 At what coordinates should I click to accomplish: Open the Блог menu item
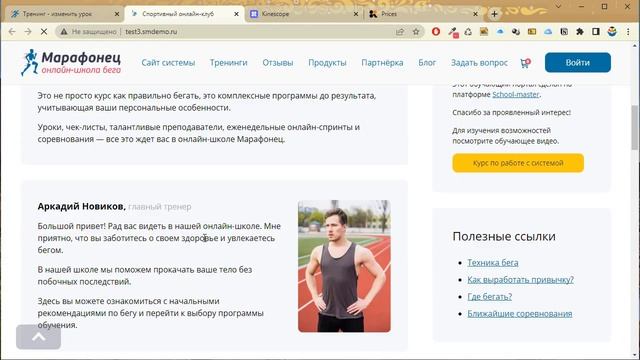(x=427, y=63)
